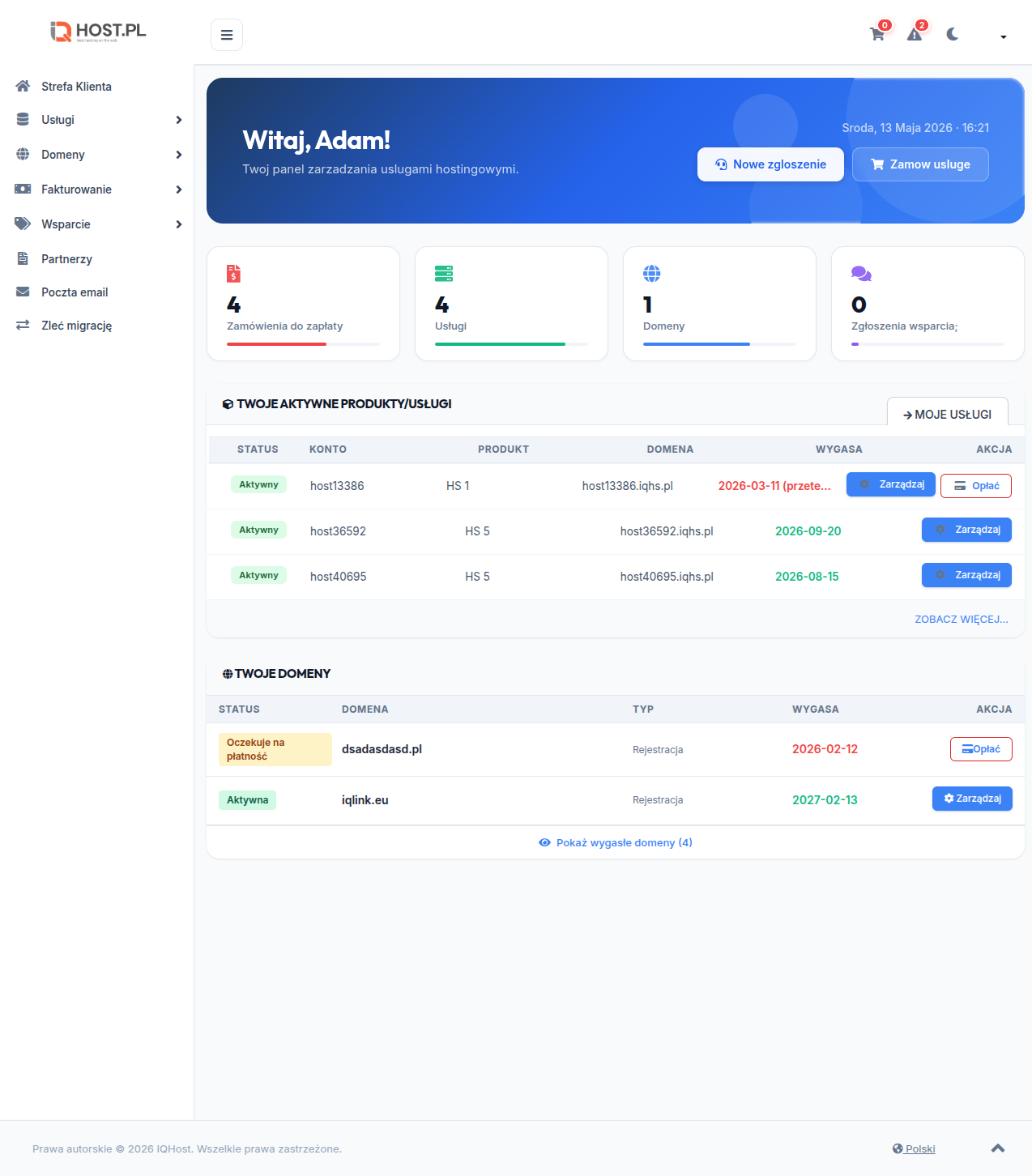Click the transfer arrows icon beside Zleć migrację
This screenshot has width=1032, height=1176.
click(x=23, y=325)
